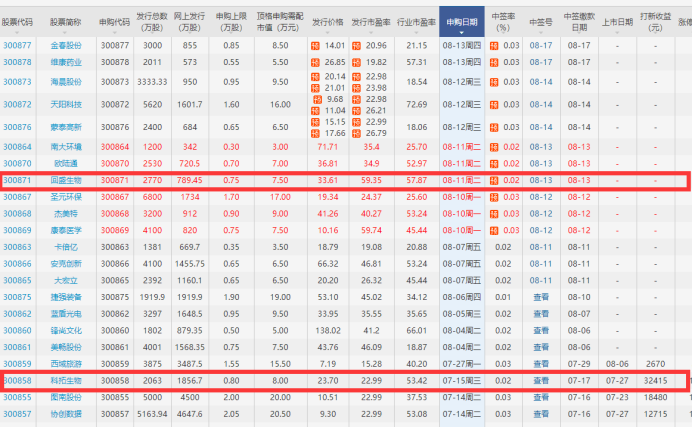Click the 中签率 预 icon in the 300873 row
Screen dimensions: 692x427
pos(494,82)
